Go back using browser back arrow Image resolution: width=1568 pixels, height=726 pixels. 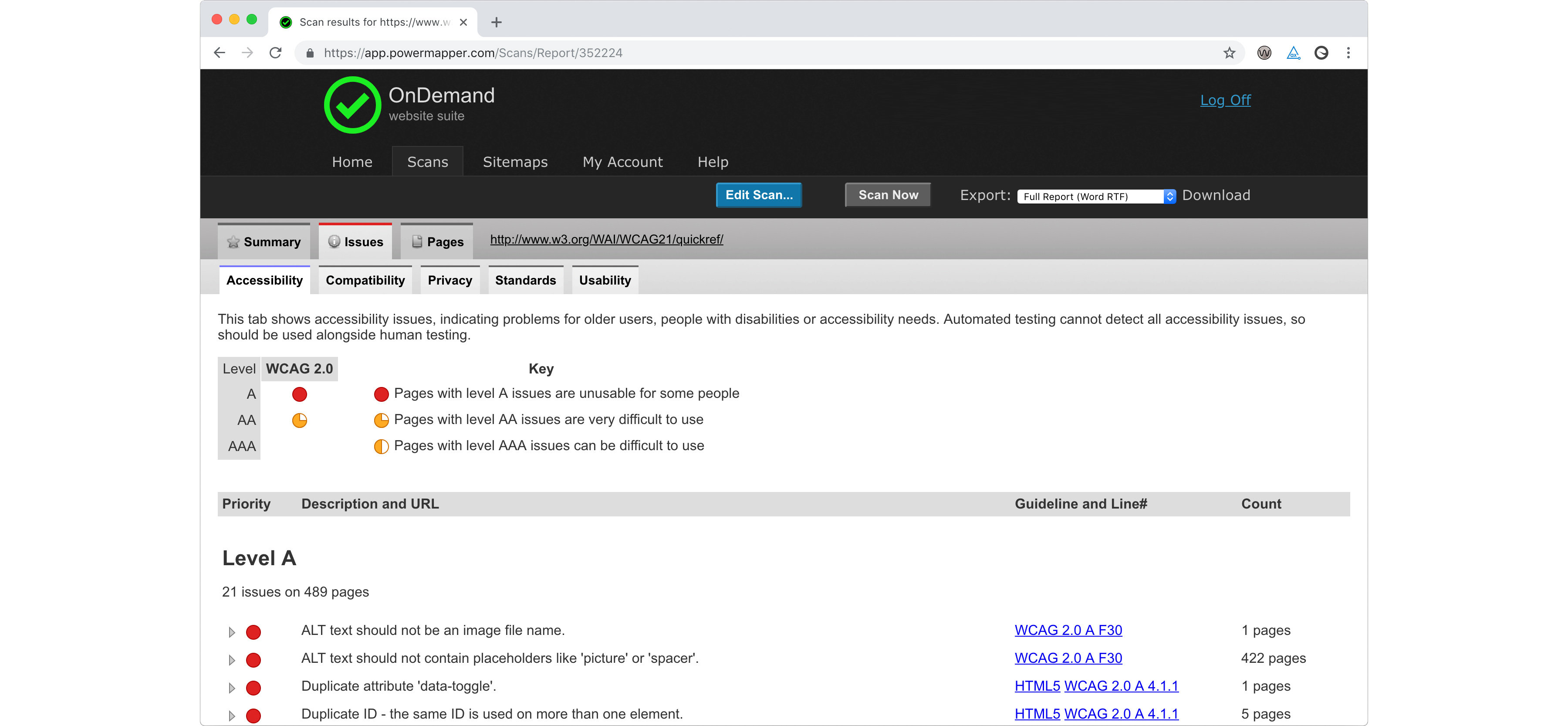click(x=220, y=53)
